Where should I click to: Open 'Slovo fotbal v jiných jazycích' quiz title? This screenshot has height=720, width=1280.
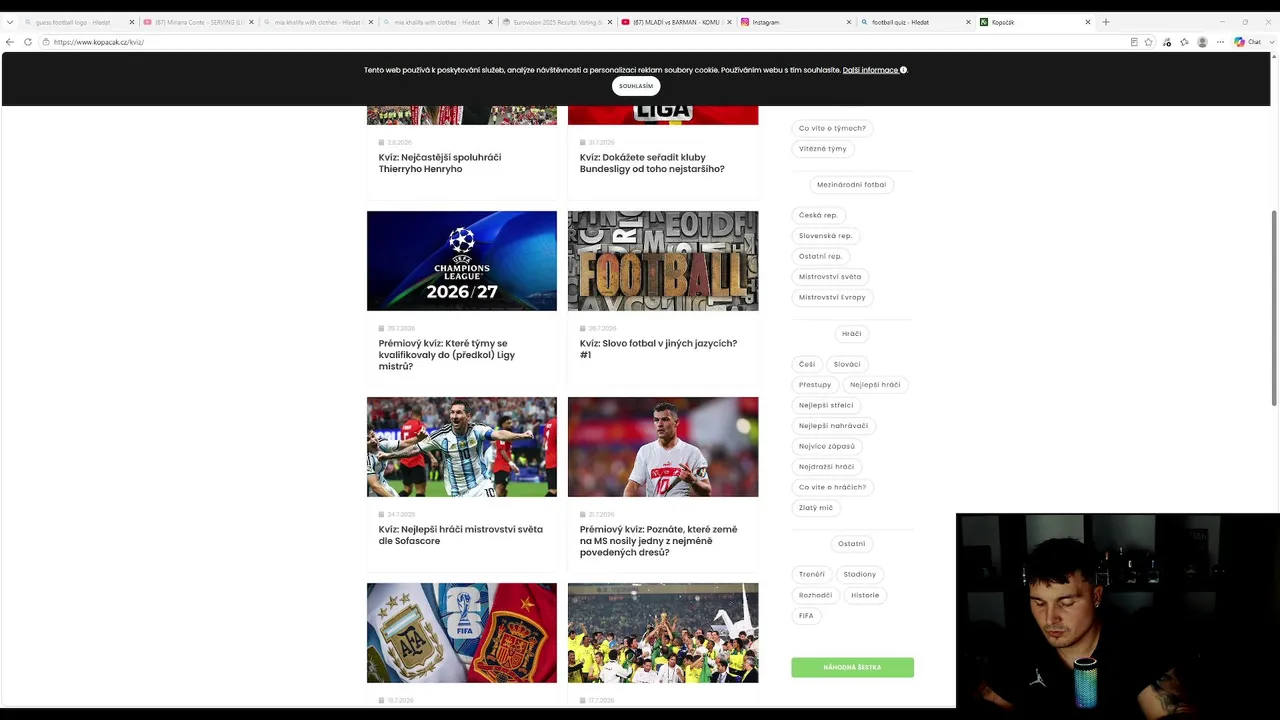[658, 349]
